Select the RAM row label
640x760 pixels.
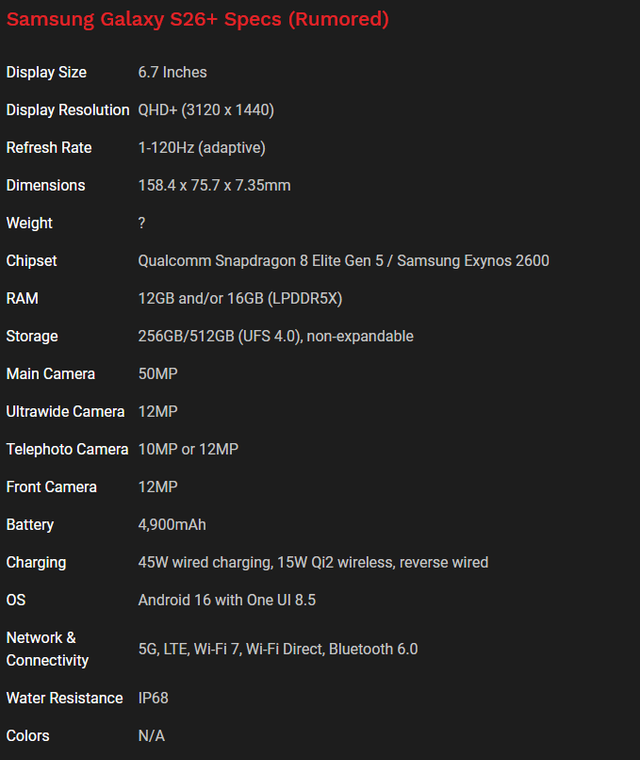tap(23, 299)
